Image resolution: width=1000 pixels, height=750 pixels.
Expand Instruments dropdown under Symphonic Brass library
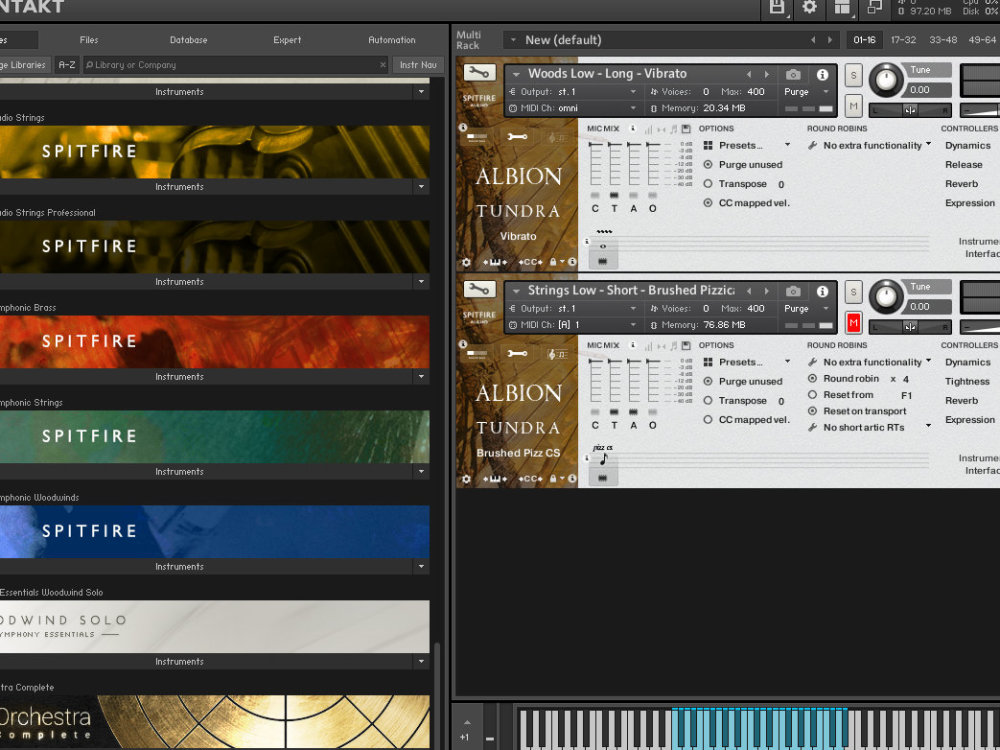coord(421,377)
